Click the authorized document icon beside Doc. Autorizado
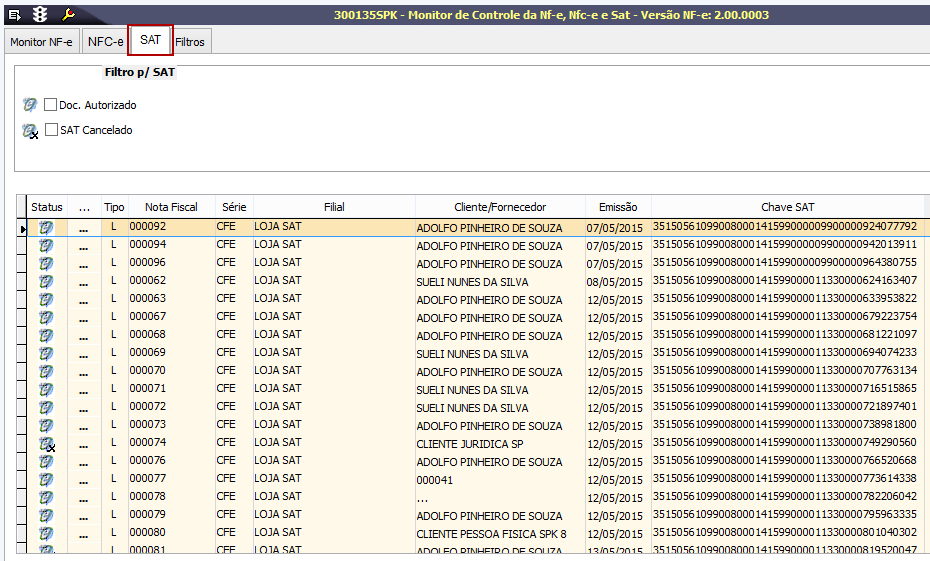 [x=30, y=105]
